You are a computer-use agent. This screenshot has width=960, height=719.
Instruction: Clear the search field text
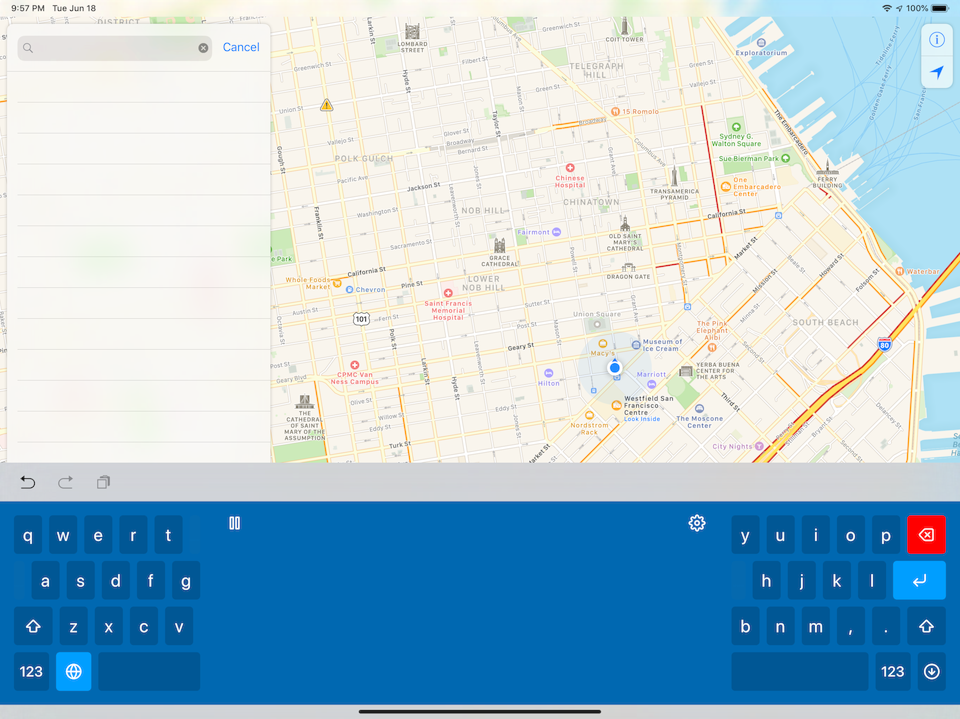(x=203, y=48)
